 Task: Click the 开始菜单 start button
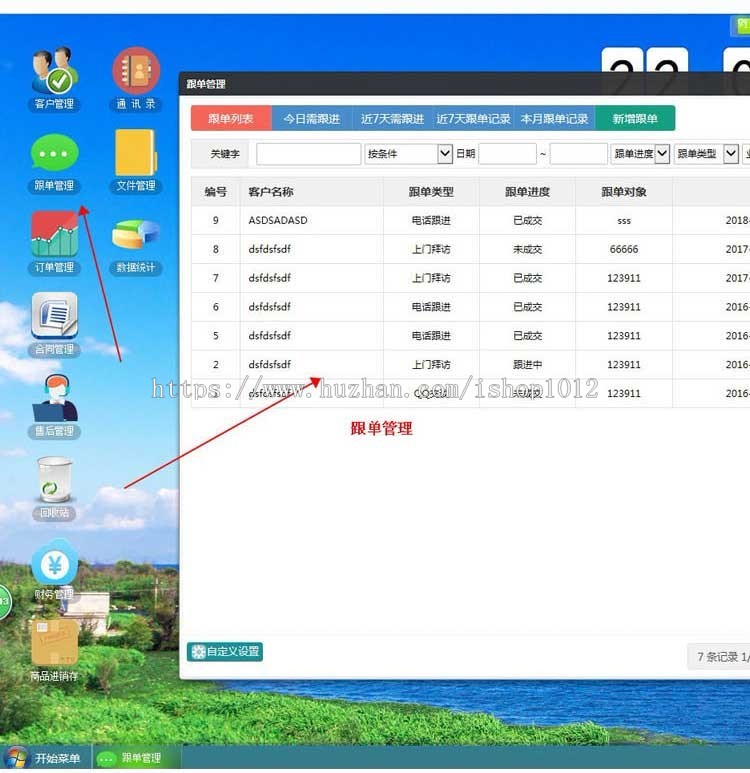tap(43, 758)
